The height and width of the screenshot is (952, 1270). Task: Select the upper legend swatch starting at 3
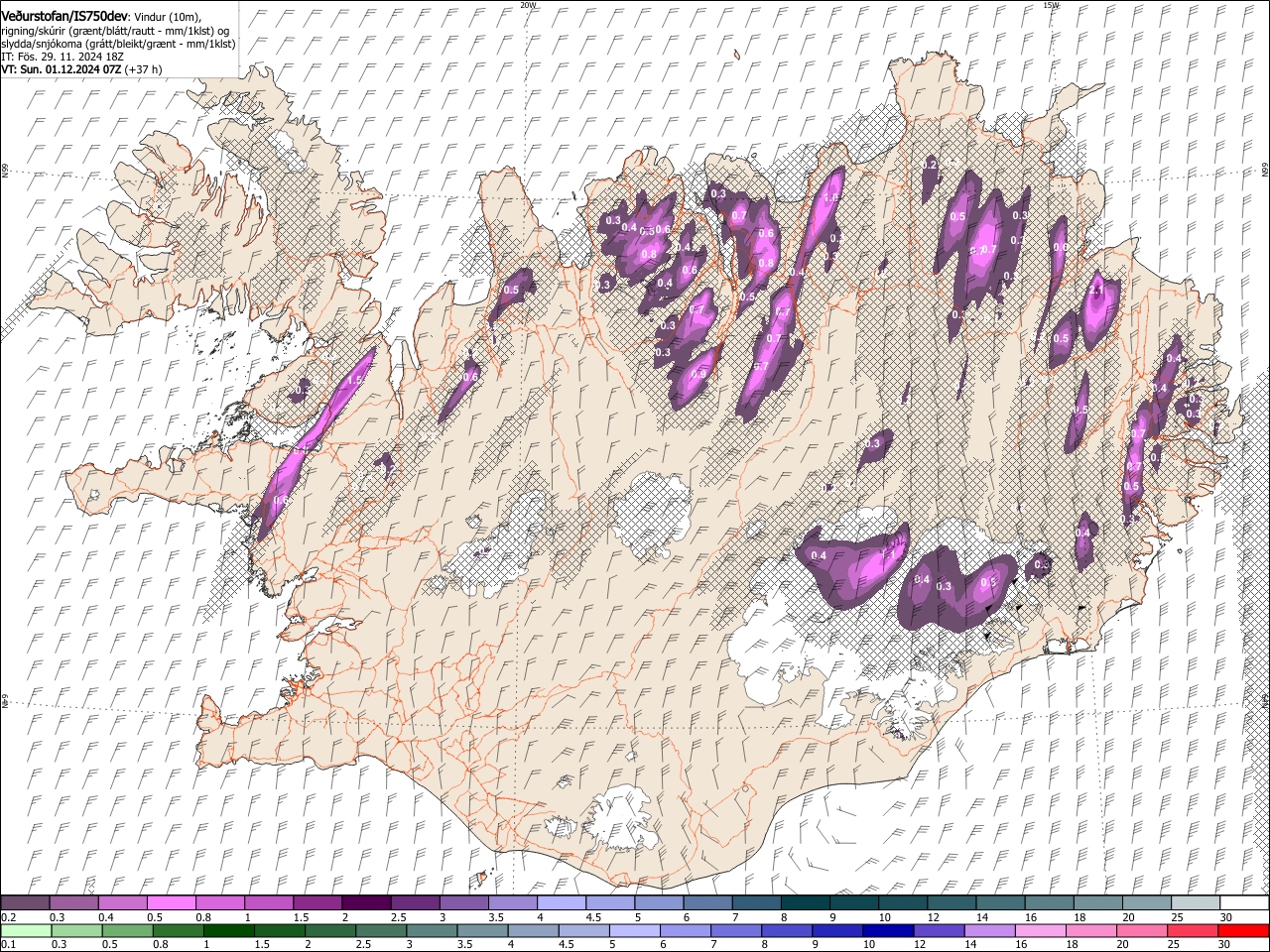point(463,902)
